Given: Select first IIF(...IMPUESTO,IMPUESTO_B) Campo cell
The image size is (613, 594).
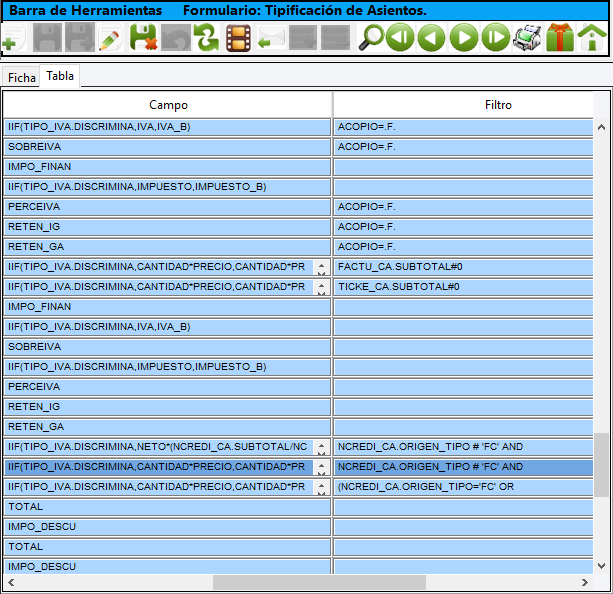Looking at the screenshot, I should coord(167,187).
